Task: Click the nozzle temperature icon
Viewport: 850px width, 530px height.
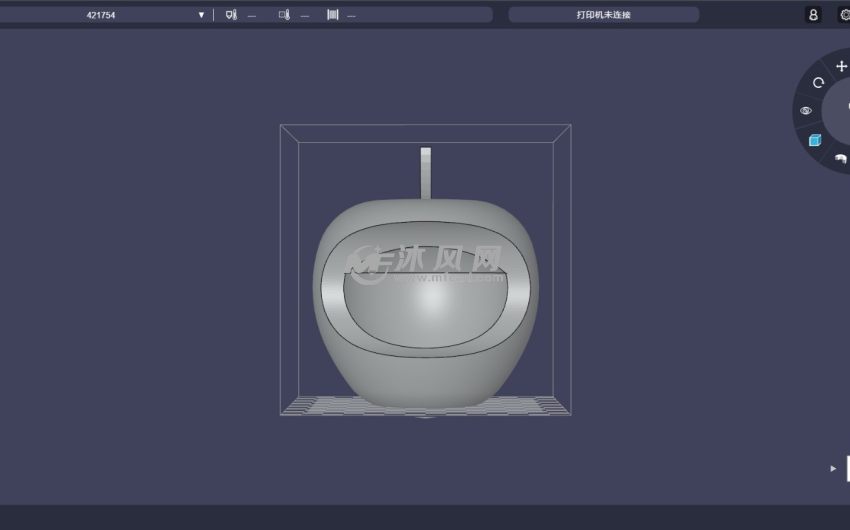Action: coord(231,15)
